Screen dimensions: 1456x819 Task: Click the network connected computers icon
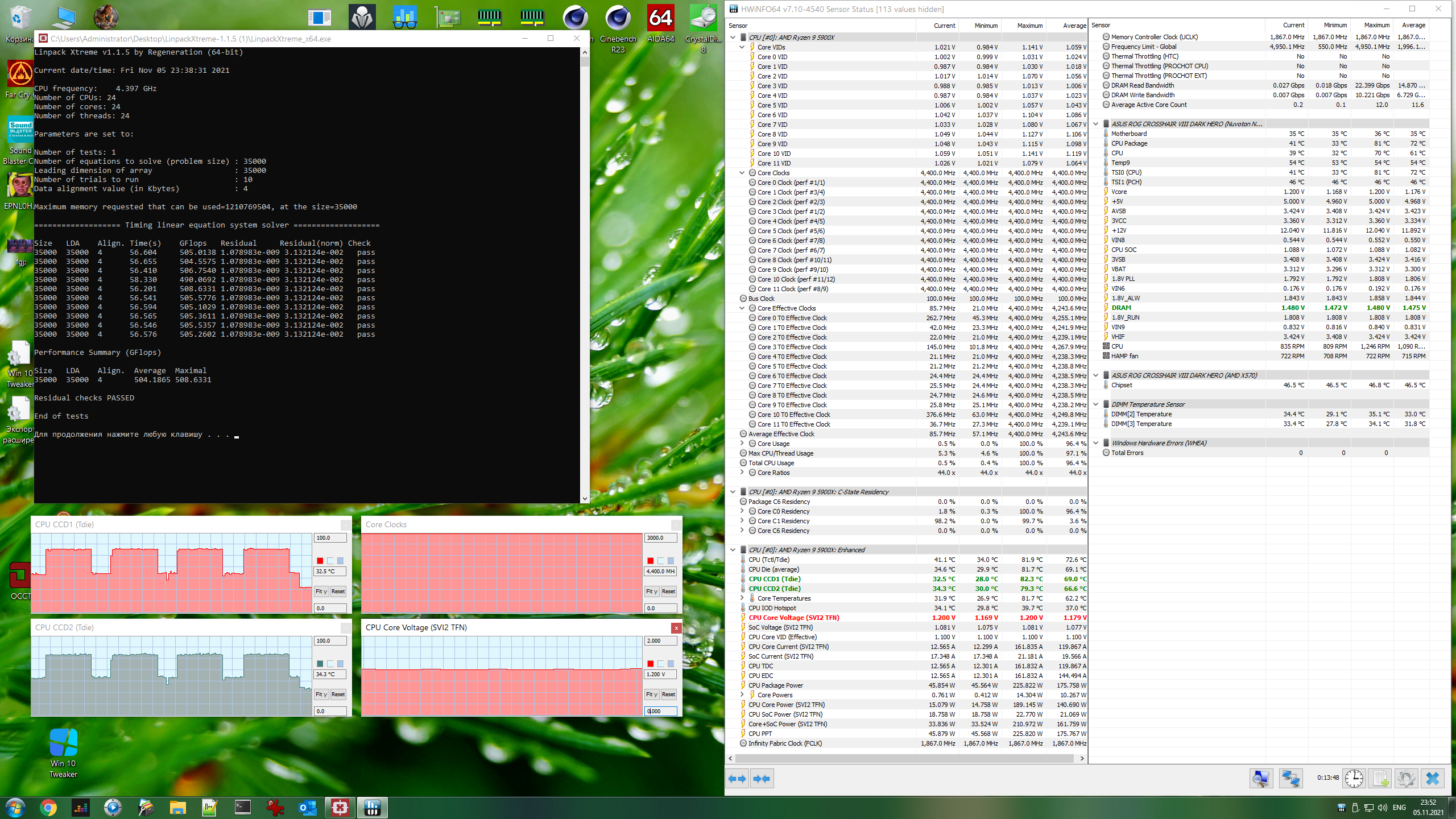[x=1290, y=778]
